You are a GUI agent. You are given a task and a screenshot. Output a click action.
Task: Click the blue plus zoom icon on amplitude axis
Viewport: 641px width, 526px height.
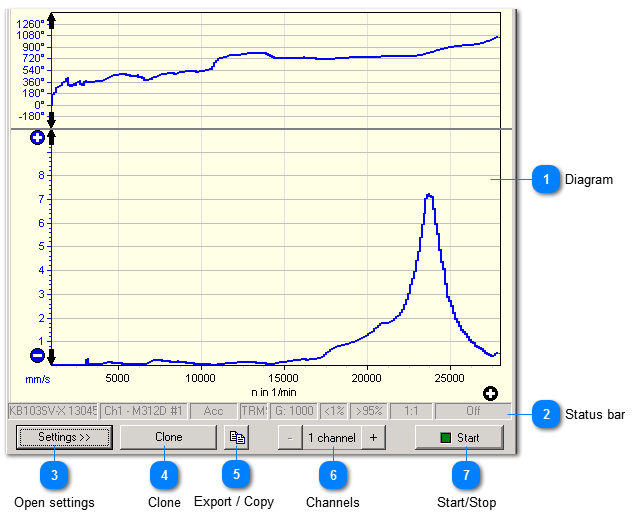pos(38,138)
